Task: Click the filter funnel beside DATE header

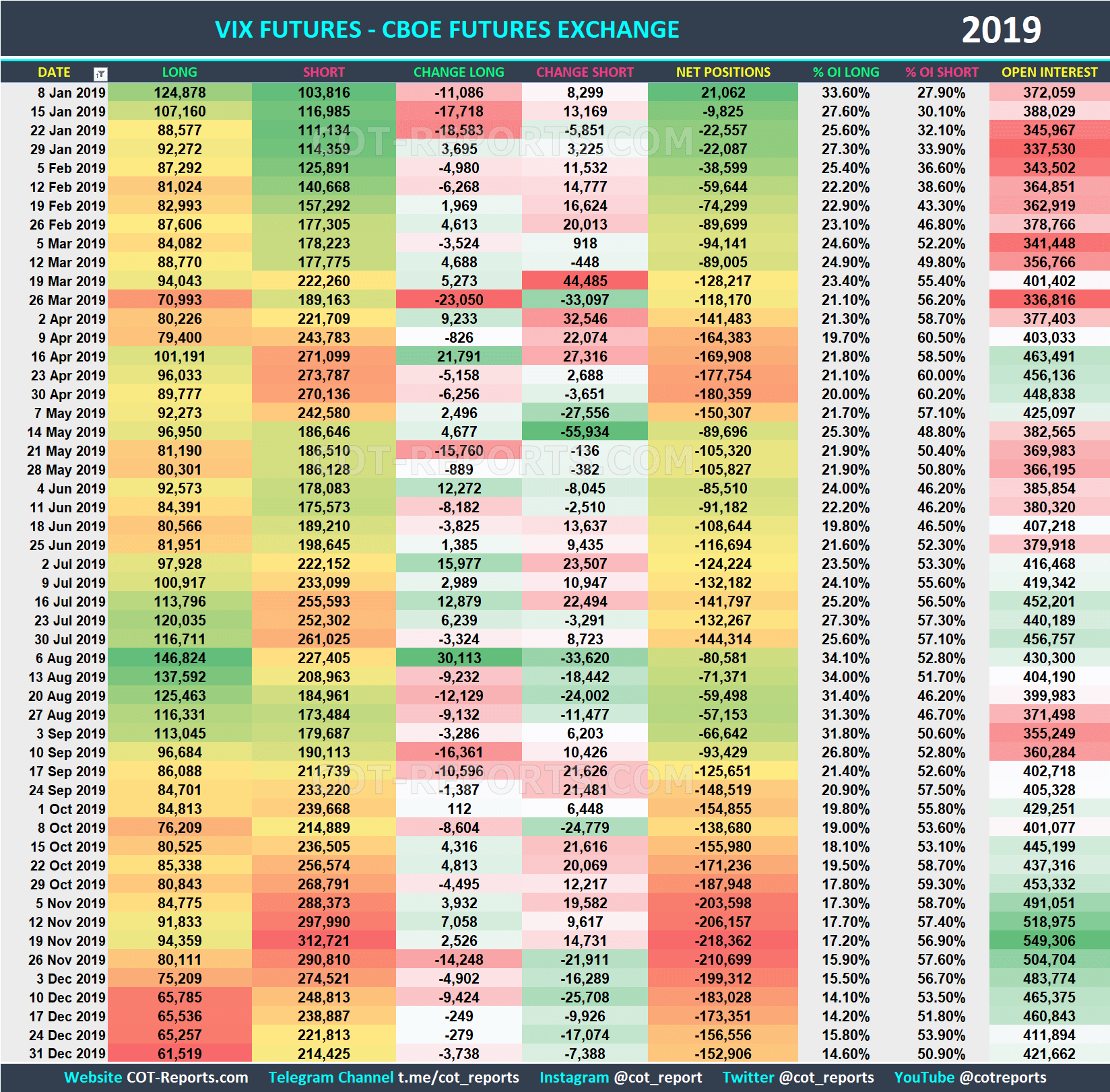Action: click(x=101, y=72)
